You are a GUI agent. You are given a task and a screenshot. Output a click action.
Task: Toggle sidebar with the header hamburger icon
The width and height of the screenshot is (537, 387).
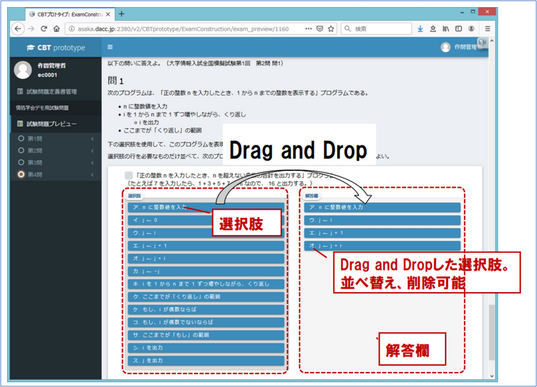tap(110, 47)
